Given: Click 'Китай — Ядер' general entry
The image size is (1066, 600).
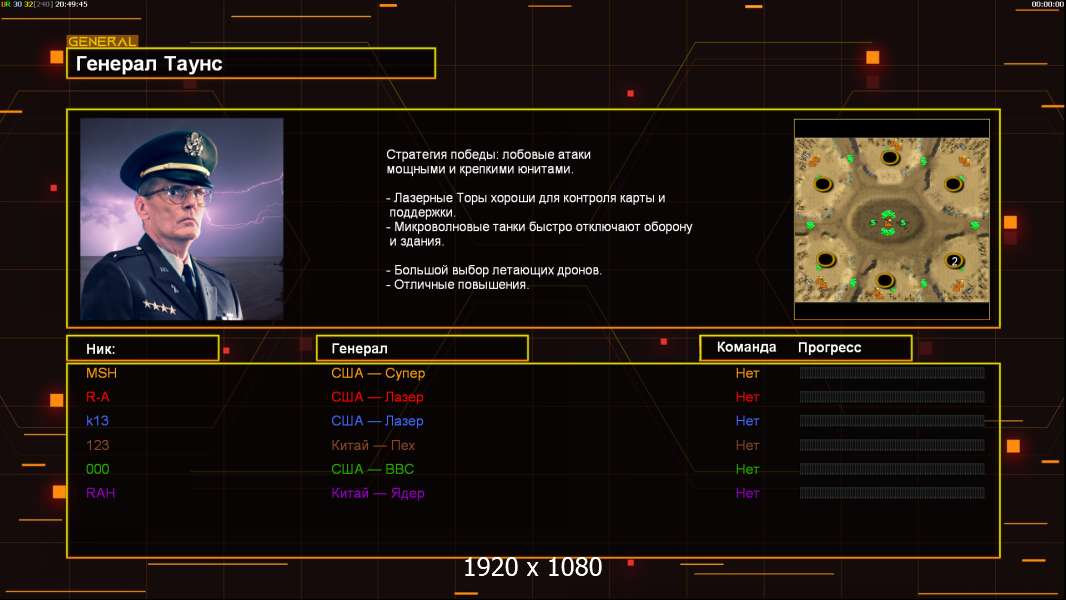Looking at the screenshot, I should pos(377,493).
